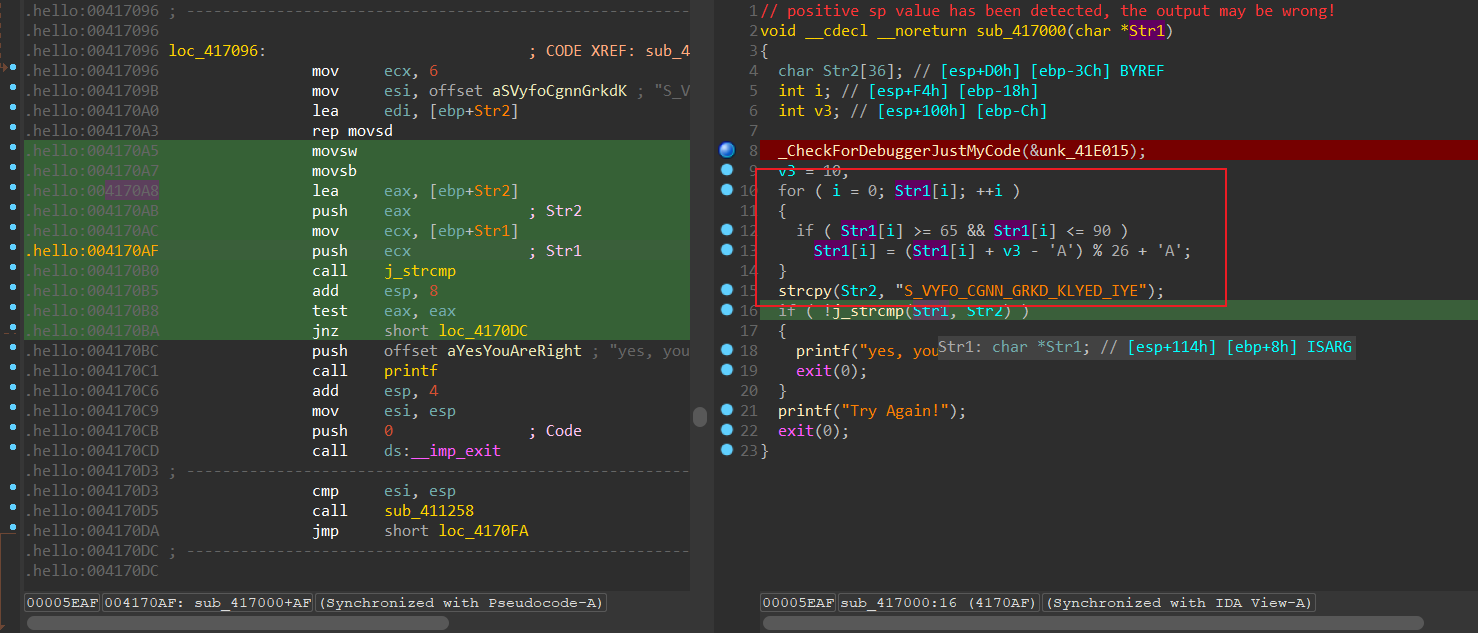Toggle breakpoint on pseudocode line 10 for loop
The width and height of the screenshot is (1478, 633).
click(727, 191)
